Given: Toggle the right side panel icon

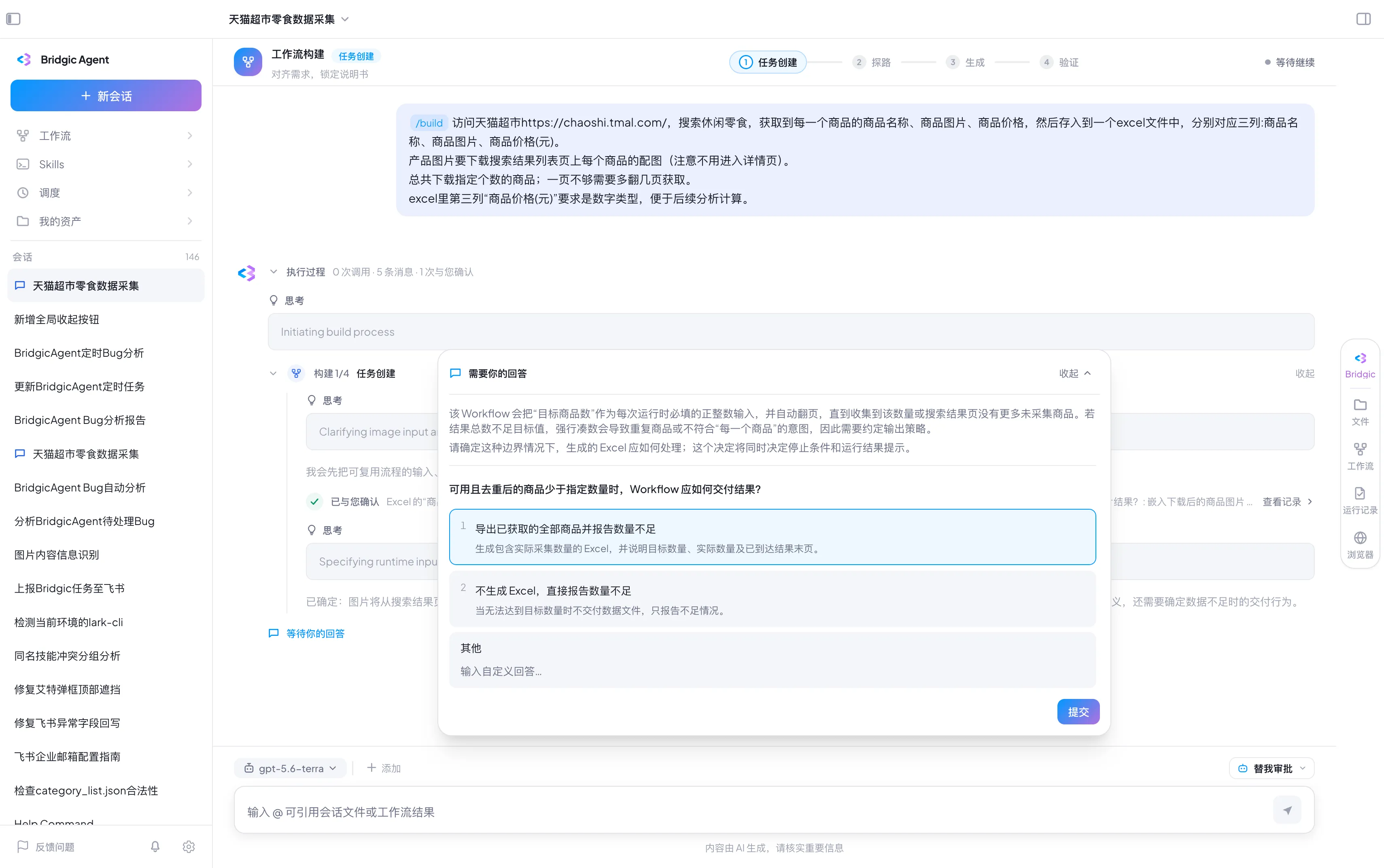Looking at the screenshot, I should coord(1363,19).
